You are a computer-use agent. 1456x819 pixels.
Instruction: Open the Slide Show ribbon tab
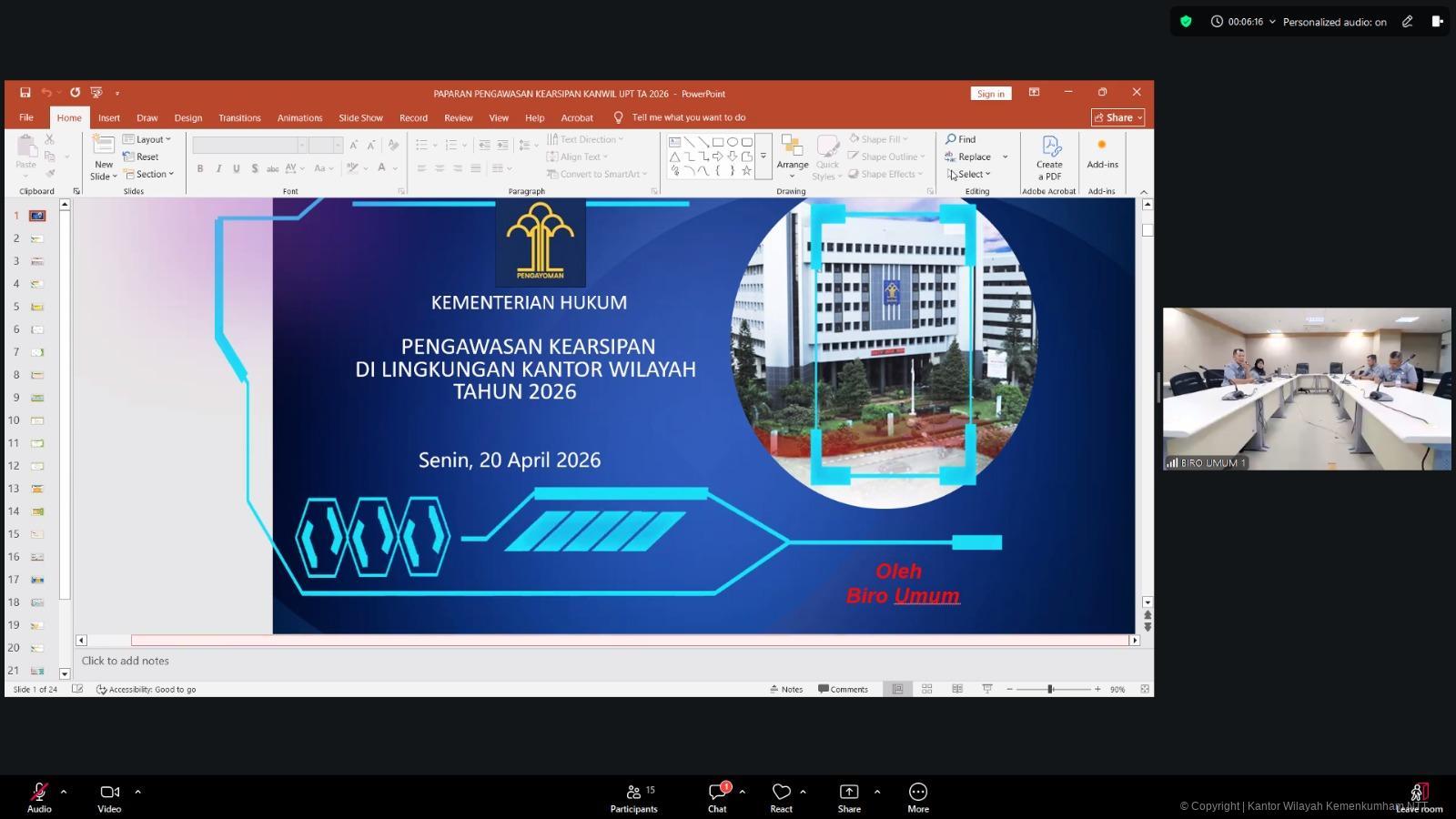[x=360, y=117]
